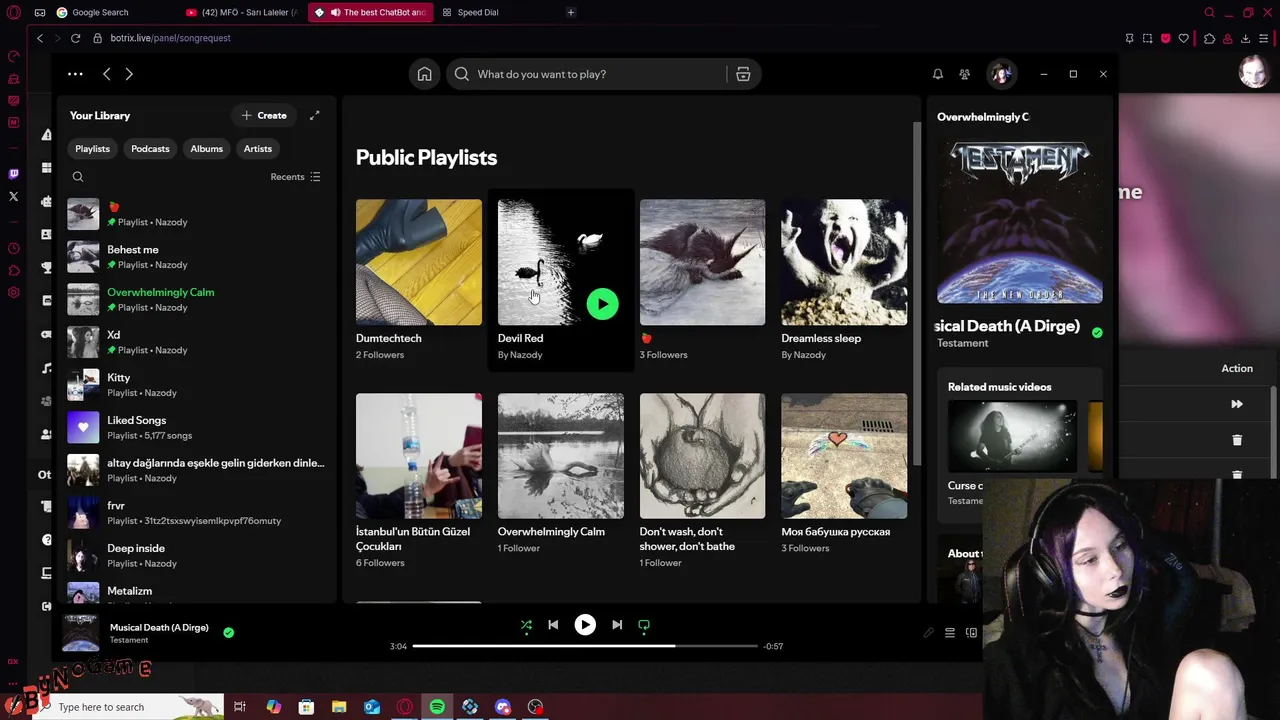1280x720 pixels.
Task: Open the Recents sort dropdown
Action: (x=295, y=177)
